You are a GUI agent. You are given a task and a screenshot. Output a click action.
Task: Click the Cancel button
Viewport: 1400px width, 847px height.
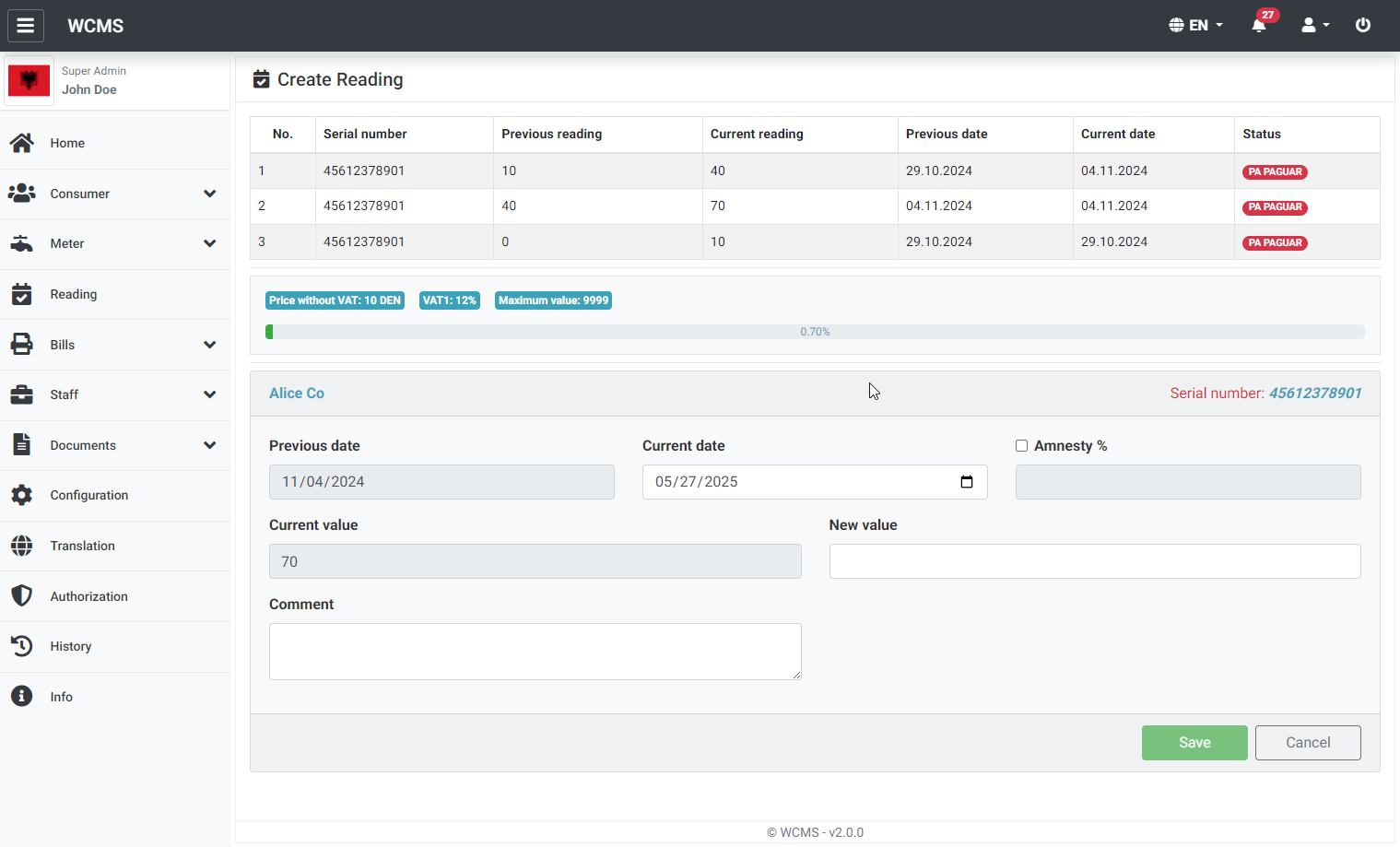1308,743
